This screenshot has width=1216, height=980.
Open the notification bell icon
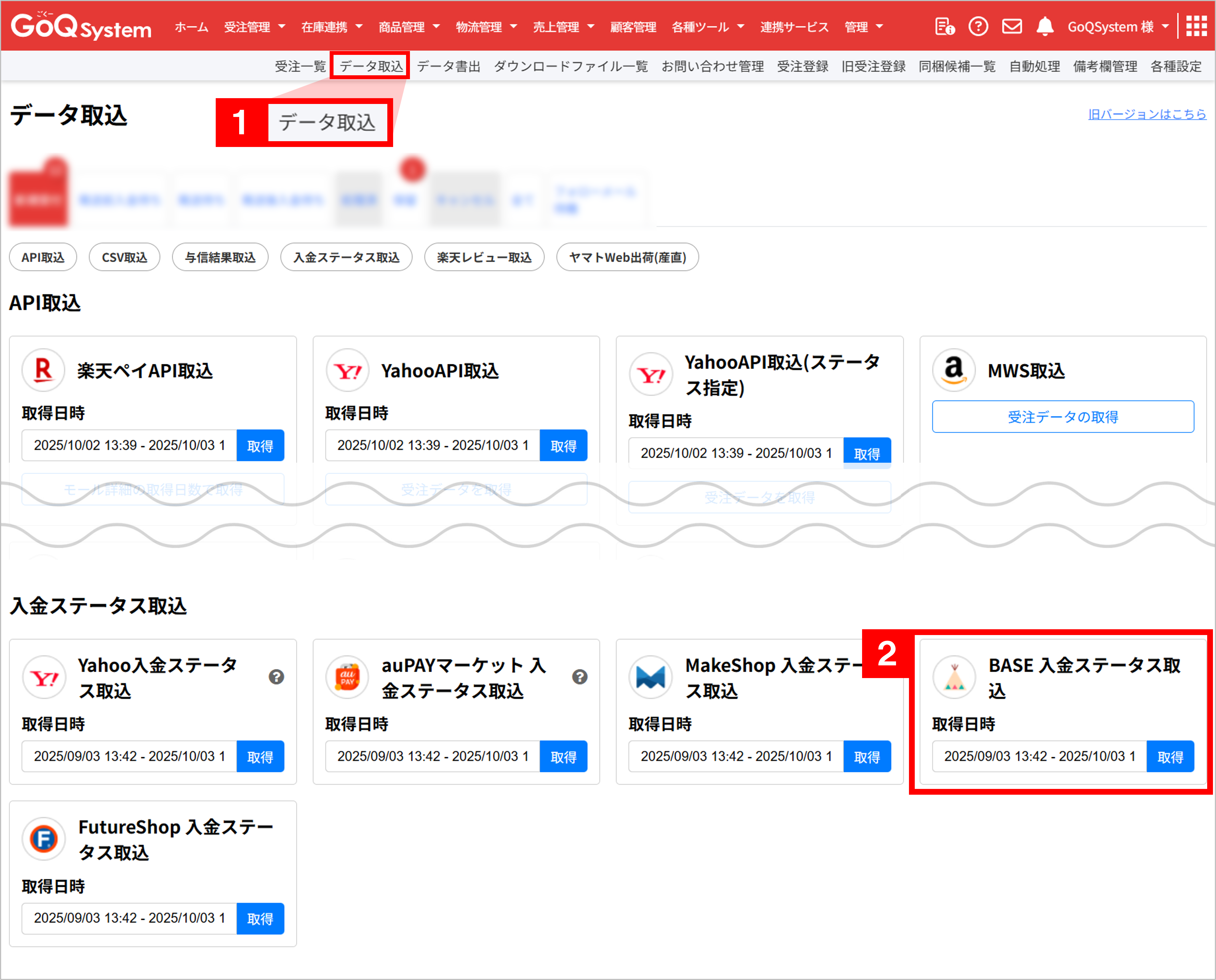tap(1046, 26)
